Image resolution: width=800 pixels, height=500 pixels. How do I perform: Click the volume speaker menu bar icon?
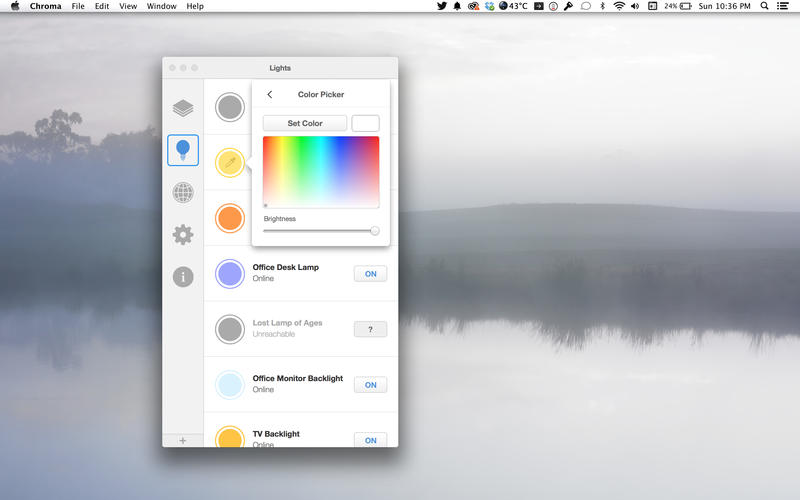click(x=635, y=6)
